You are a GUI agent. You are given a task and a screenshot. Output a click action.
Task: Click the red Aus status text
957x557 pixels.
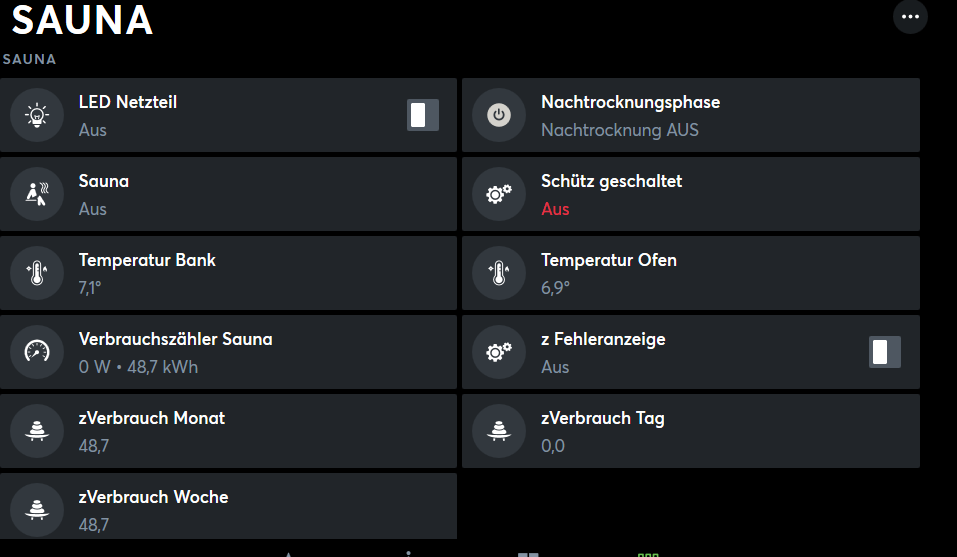(555, 209)
